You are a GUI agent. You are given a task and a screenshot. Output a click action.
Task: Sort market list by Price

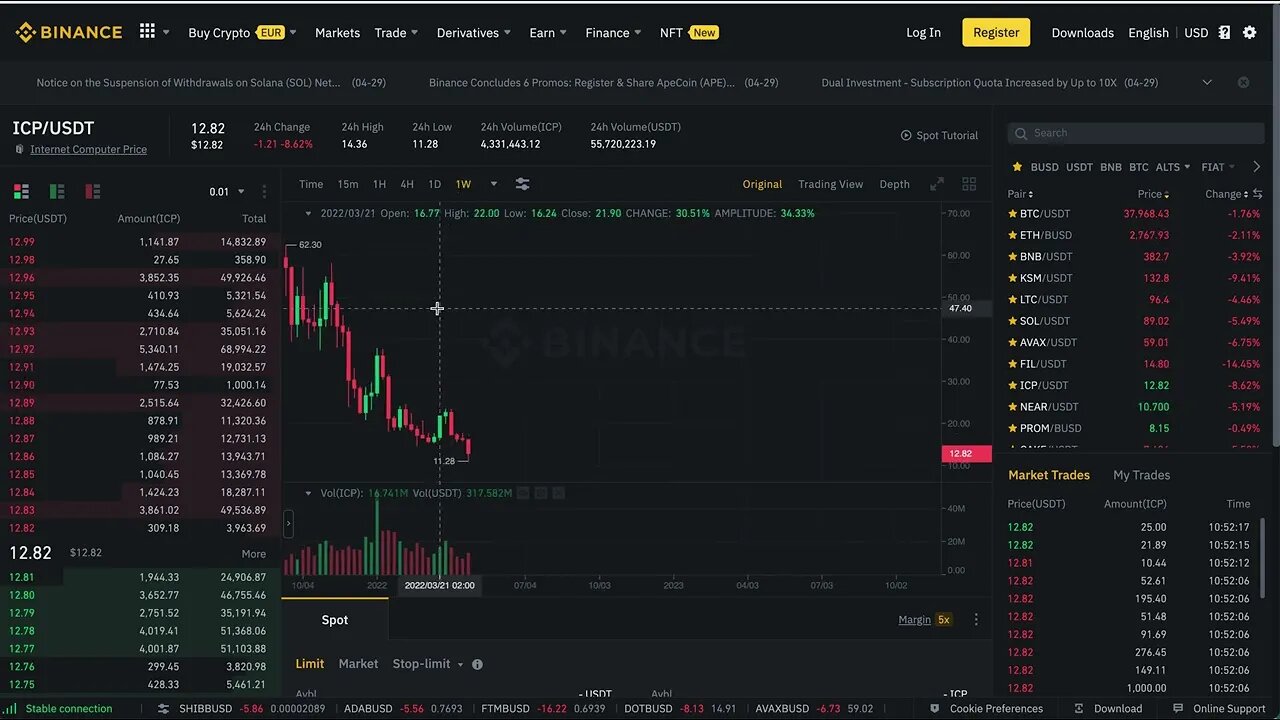[x=1153, y=194]
